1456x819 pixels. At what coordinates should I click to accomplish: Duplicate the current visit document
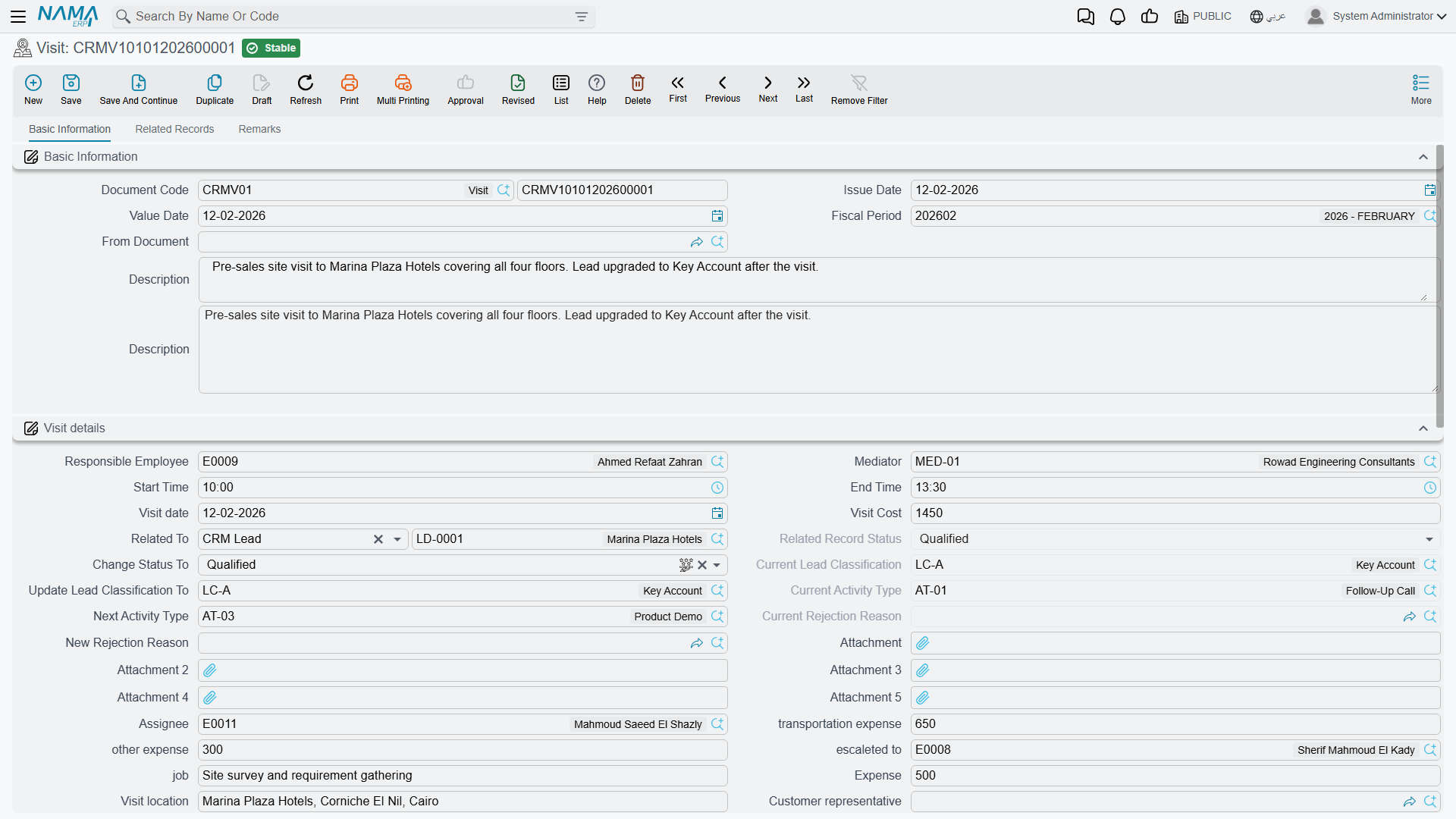click(x=215, y=89)
